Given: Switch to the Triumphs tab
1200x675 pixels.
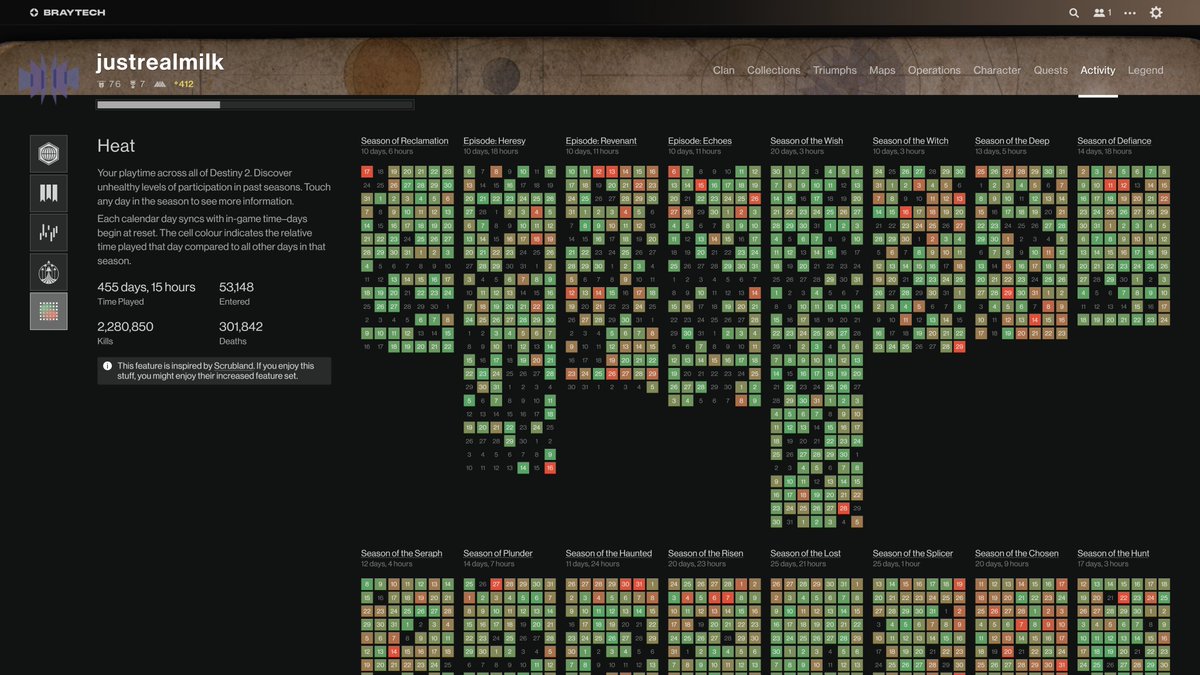Looking at the screenshot, I should 835,70.
